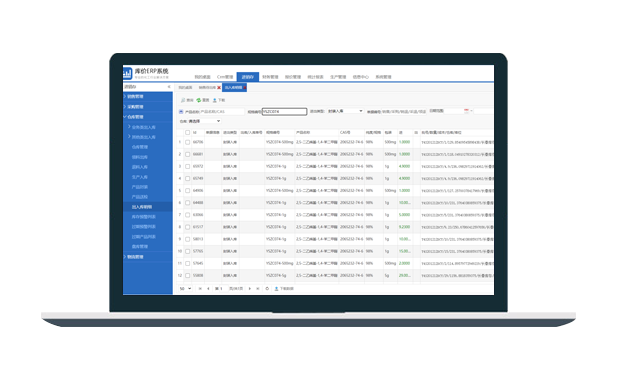Screen dimensions: 620x370
Task: Open the page size dropdown showing 50
Action: 185,289
